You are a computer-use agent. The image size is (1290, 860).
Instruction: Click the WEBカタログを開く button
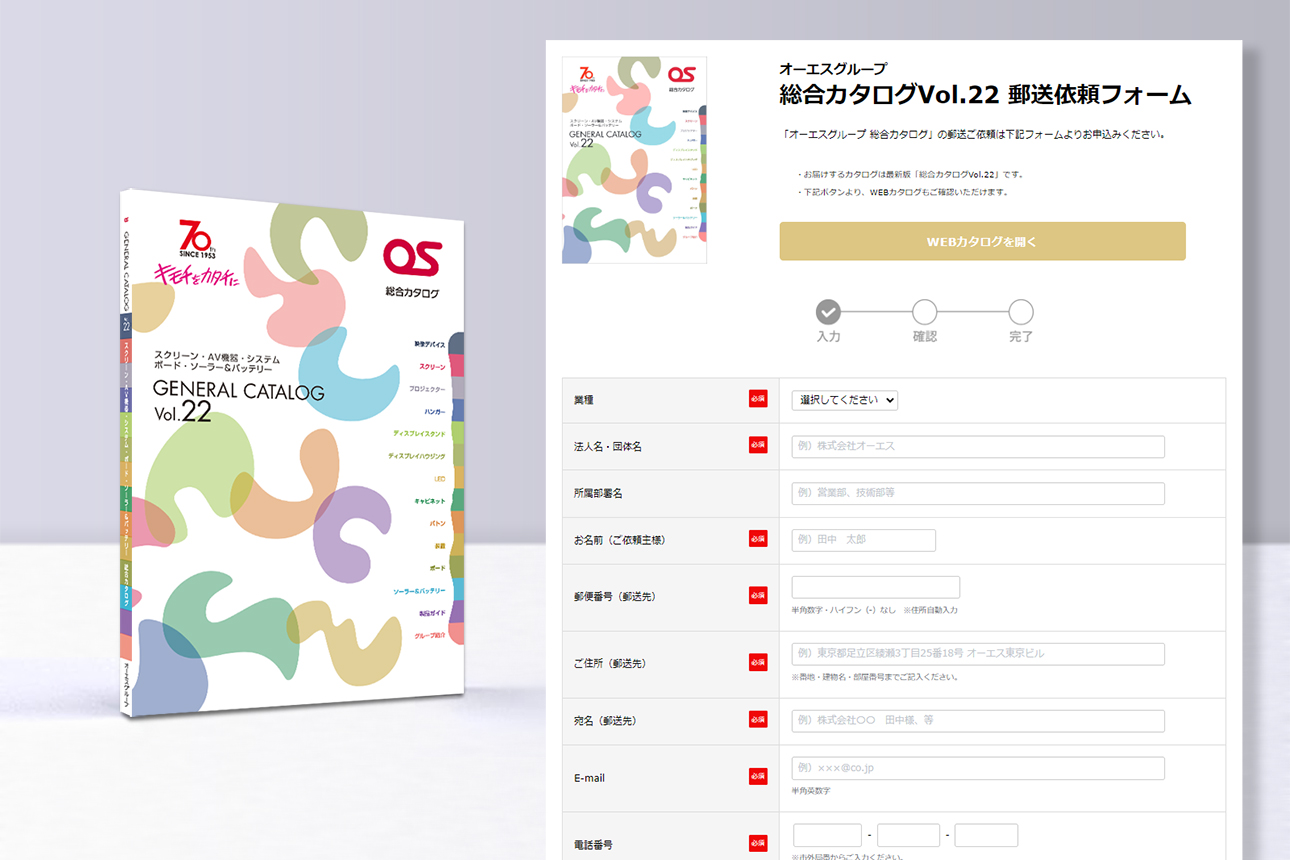pos(982,241)
